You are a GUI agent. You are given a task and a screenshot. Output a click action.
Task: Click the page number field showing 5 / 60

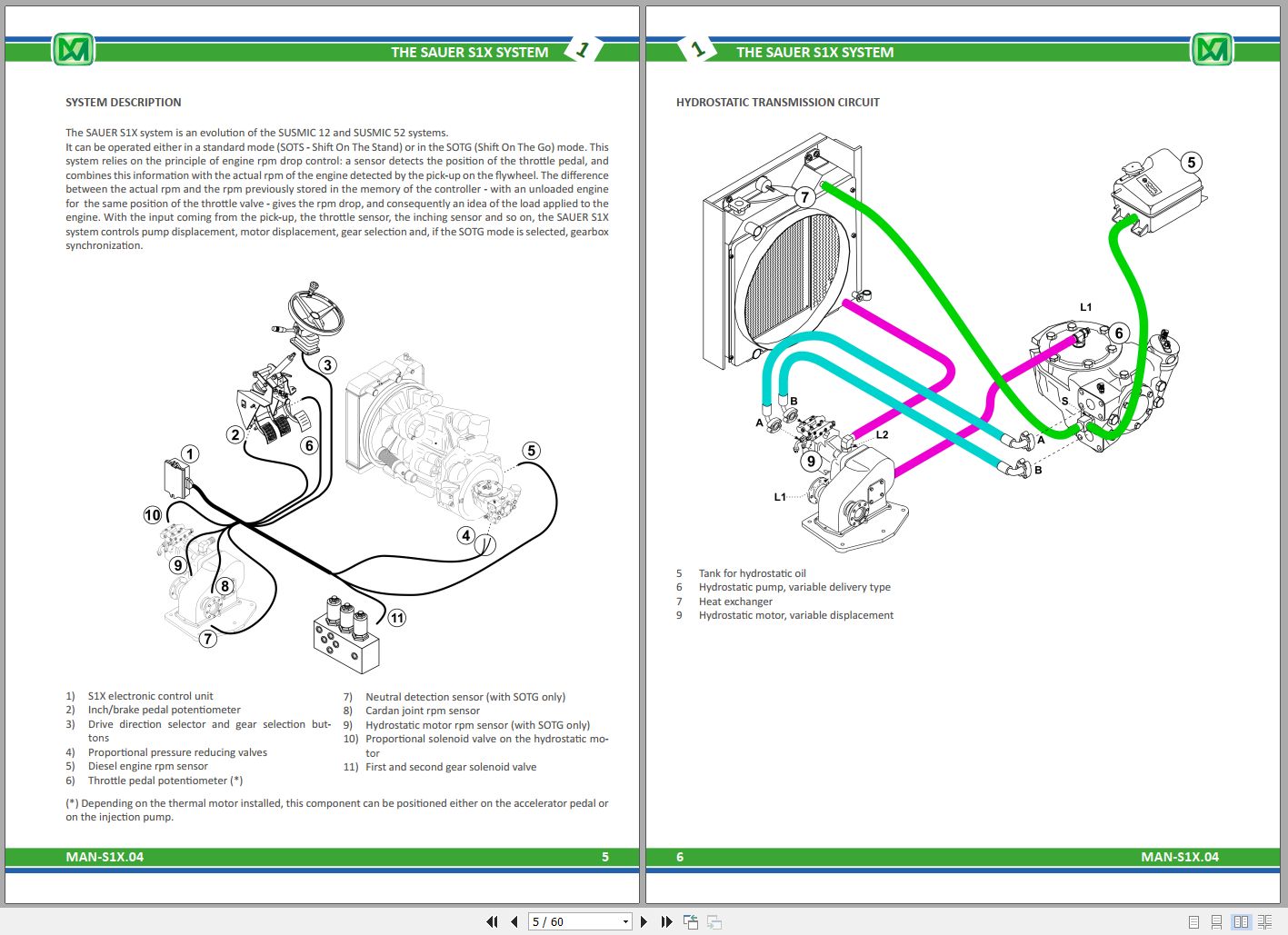(x=573, y=921)
